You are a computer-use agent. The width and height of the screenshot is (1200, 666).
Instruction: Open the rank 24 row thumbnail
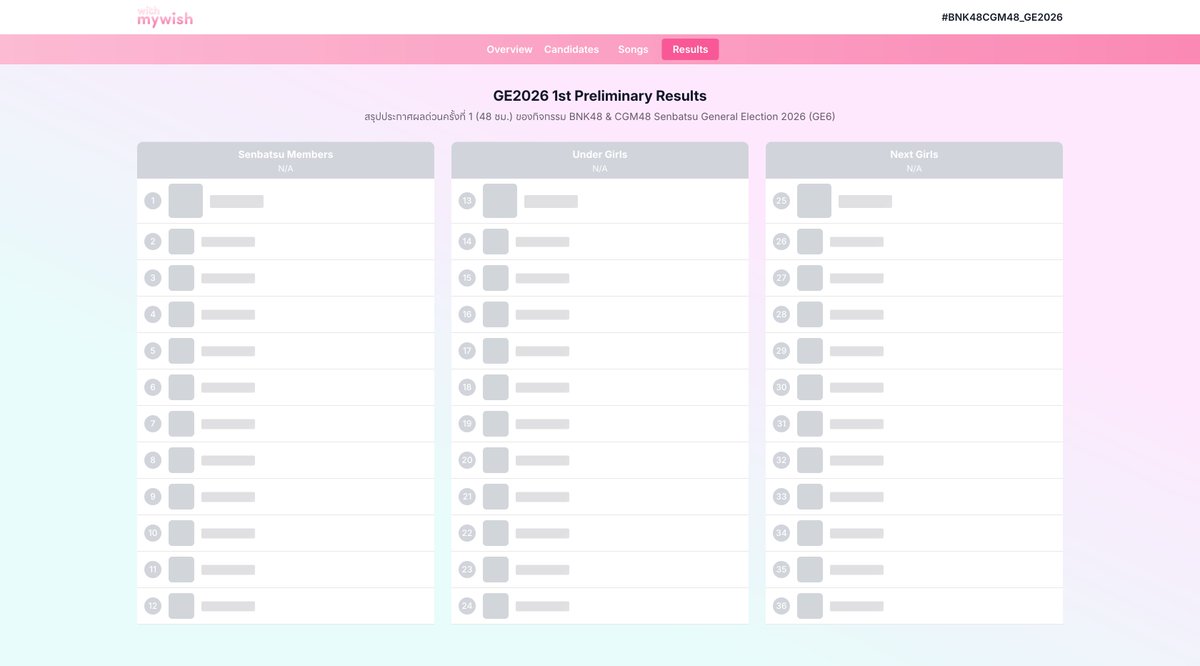pyautogui.click(x=495, y=606)
